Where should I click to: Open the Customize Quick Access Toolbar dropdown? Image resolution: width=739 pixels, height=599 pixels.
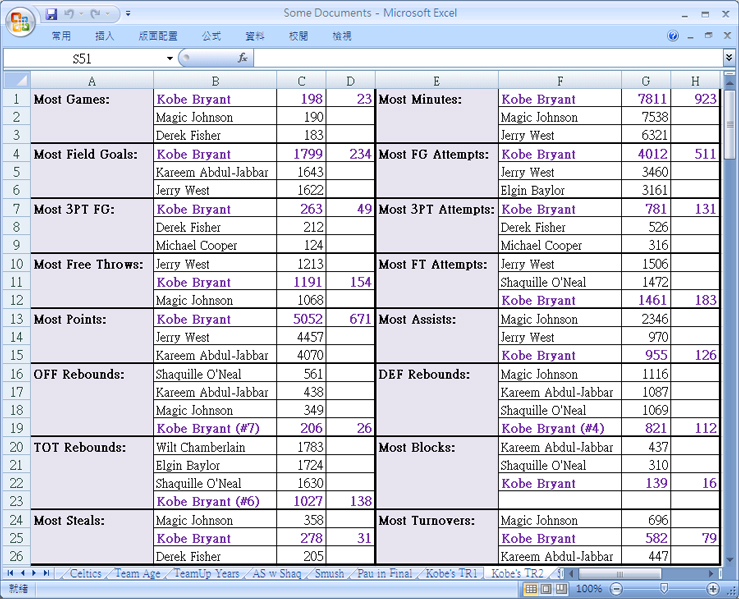128,14
